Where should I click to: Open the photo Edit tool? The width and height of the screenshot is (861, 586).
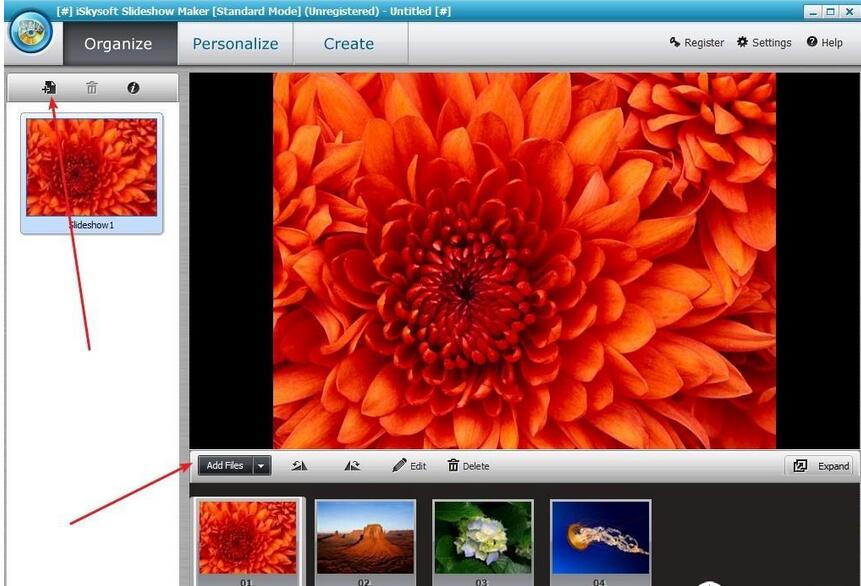tap(409, 465)
